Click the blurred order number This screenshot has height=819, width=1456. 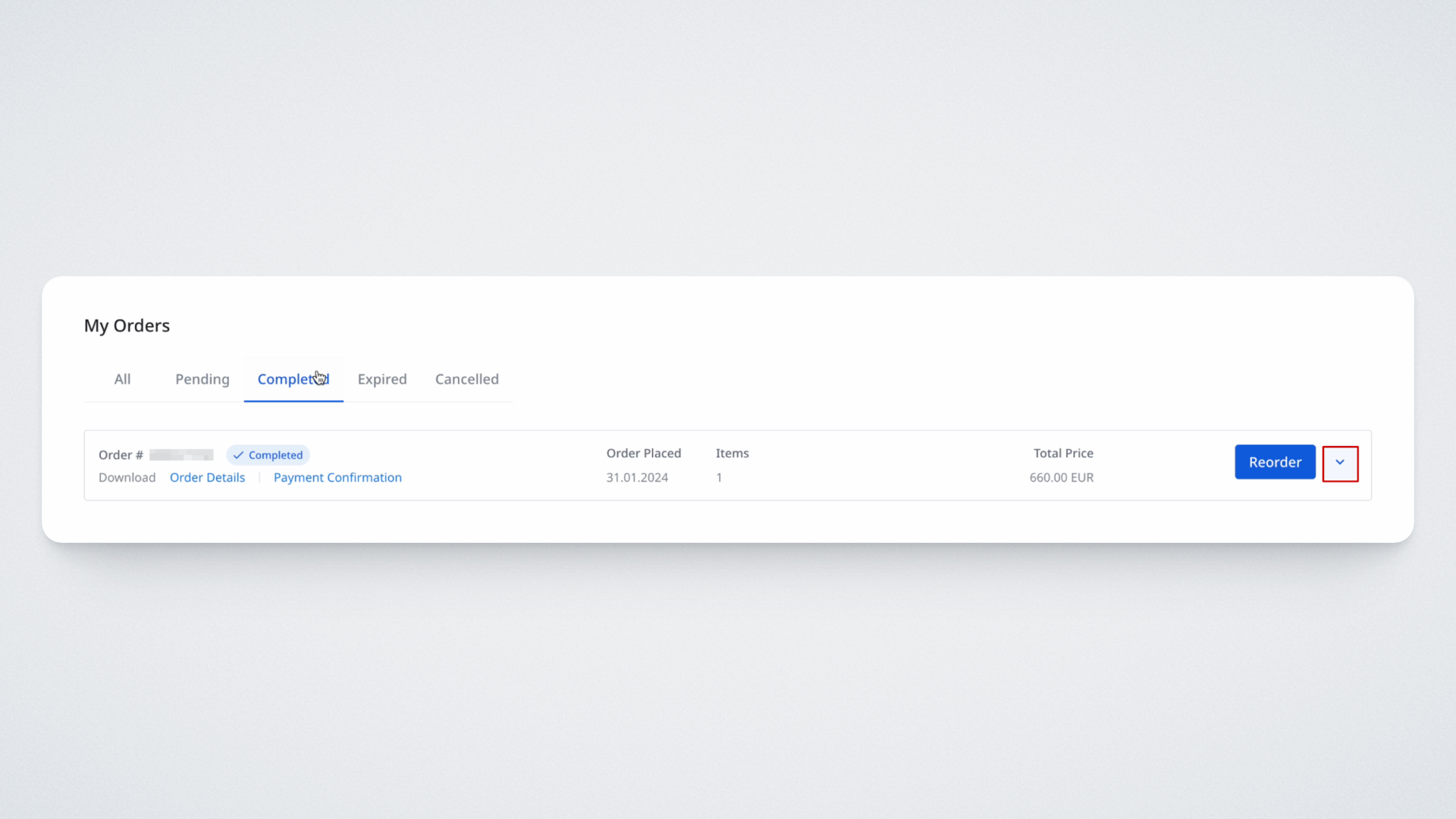coord(181,455)
